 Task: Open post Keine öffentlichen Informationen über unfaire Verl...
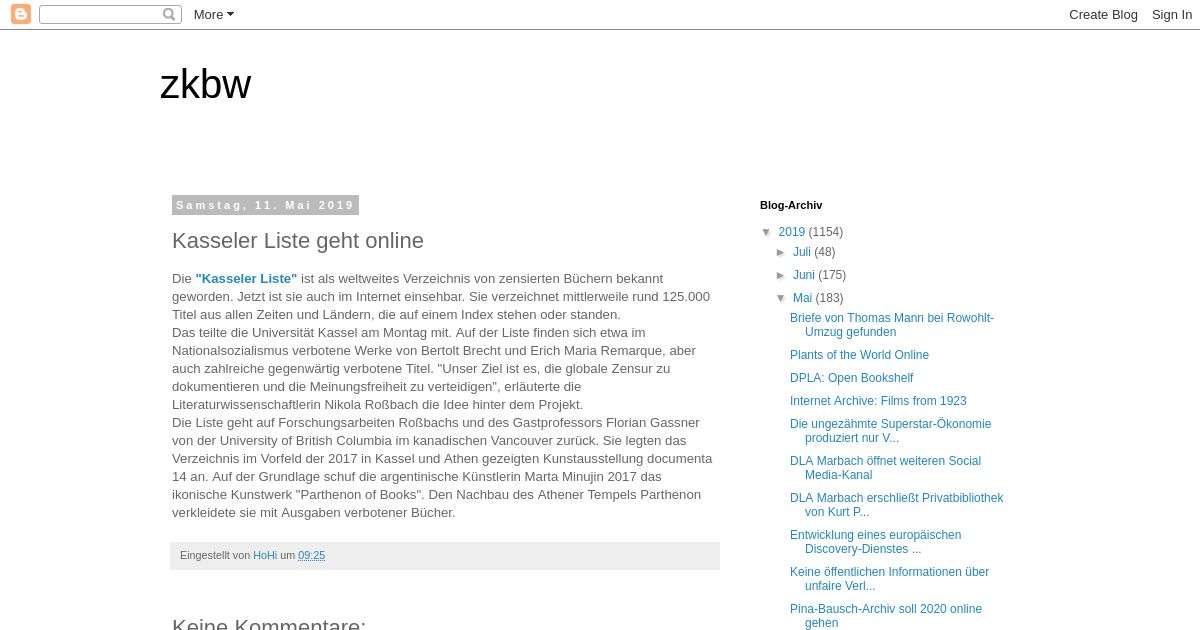(x=889, y=579)
